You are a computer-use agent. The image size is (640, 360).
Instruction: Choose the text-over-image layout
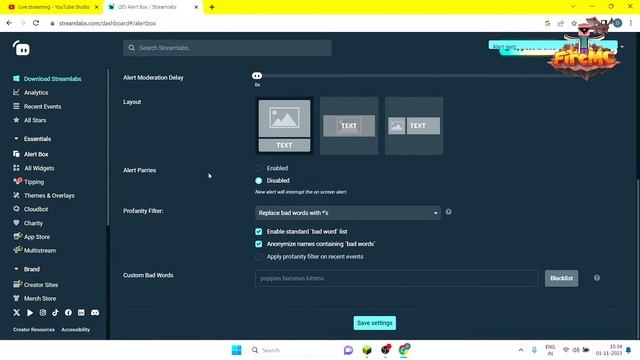point(349,126)
